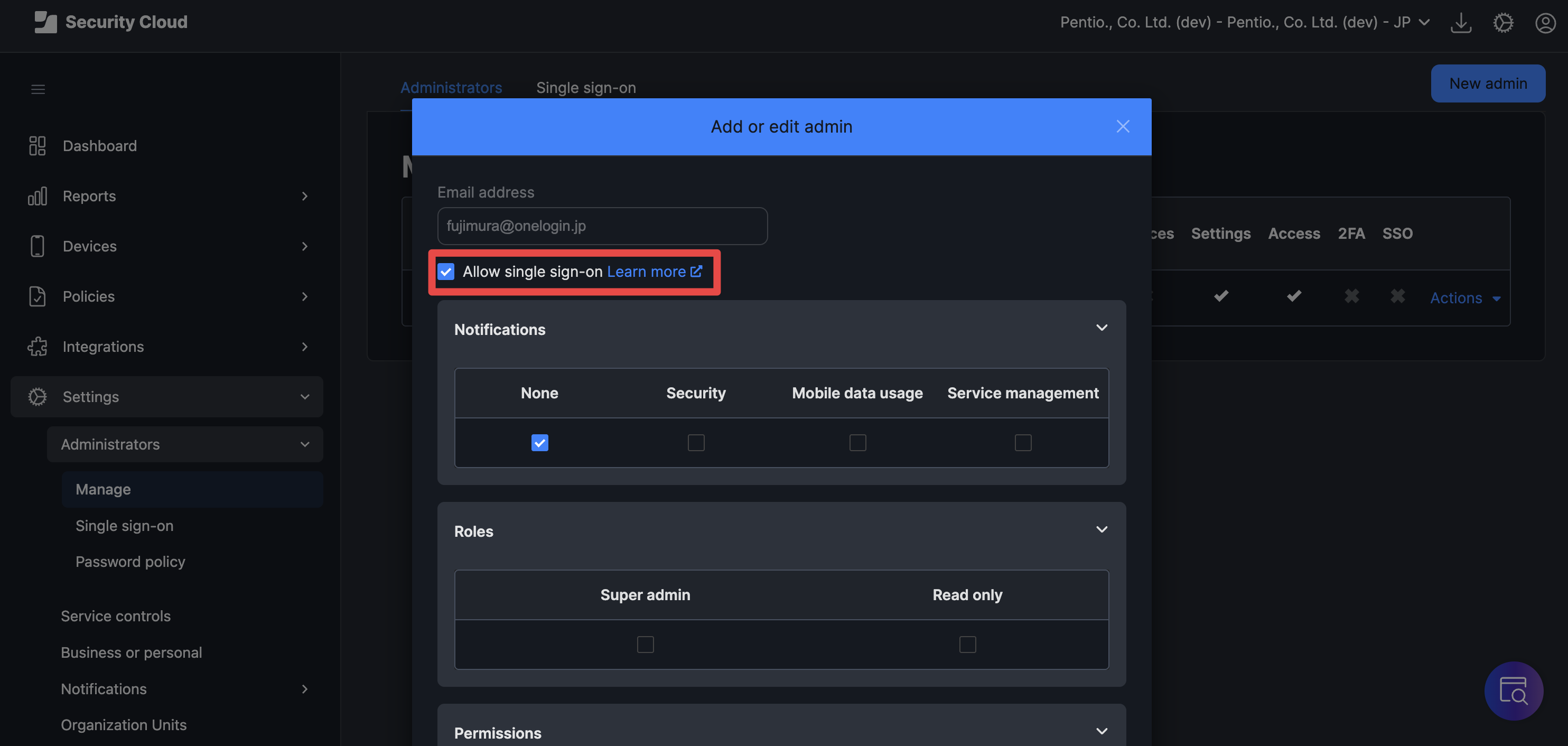
Task: Expand the Notifications submenu chevron in sidebar
Action: coord(305,689)
